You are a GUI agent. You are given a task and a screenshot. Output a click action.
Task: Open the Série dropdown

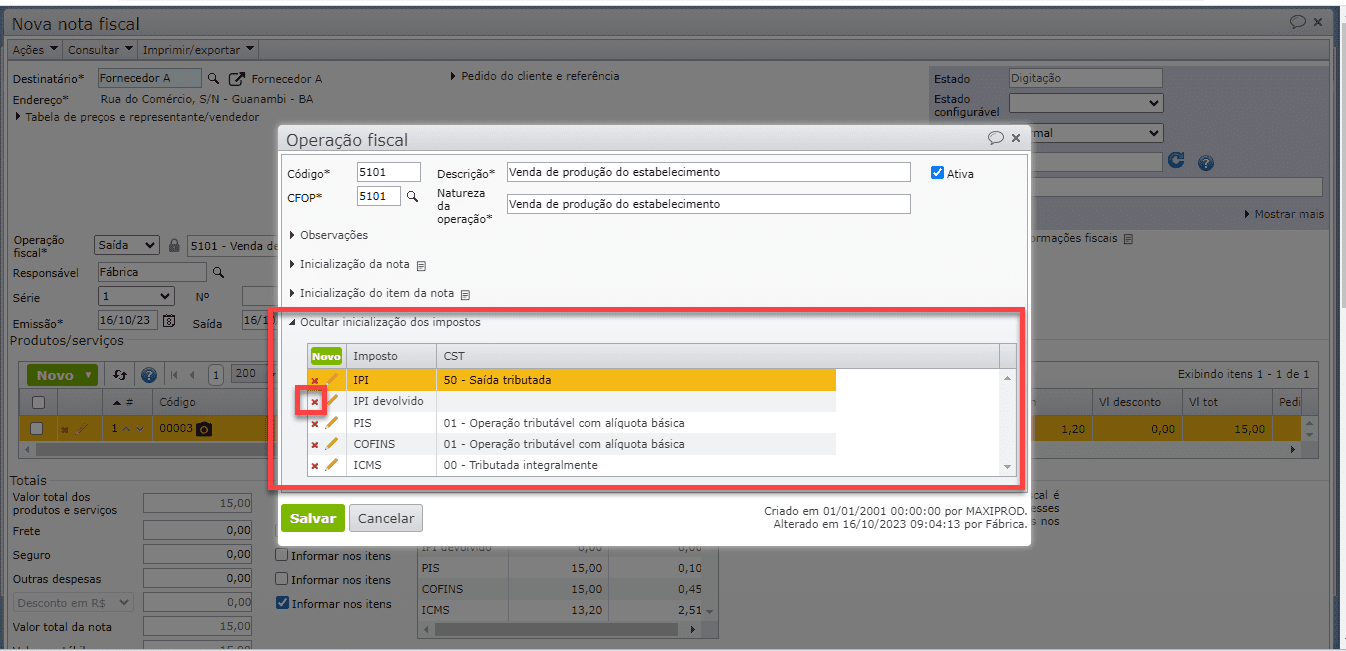[136, 296]
